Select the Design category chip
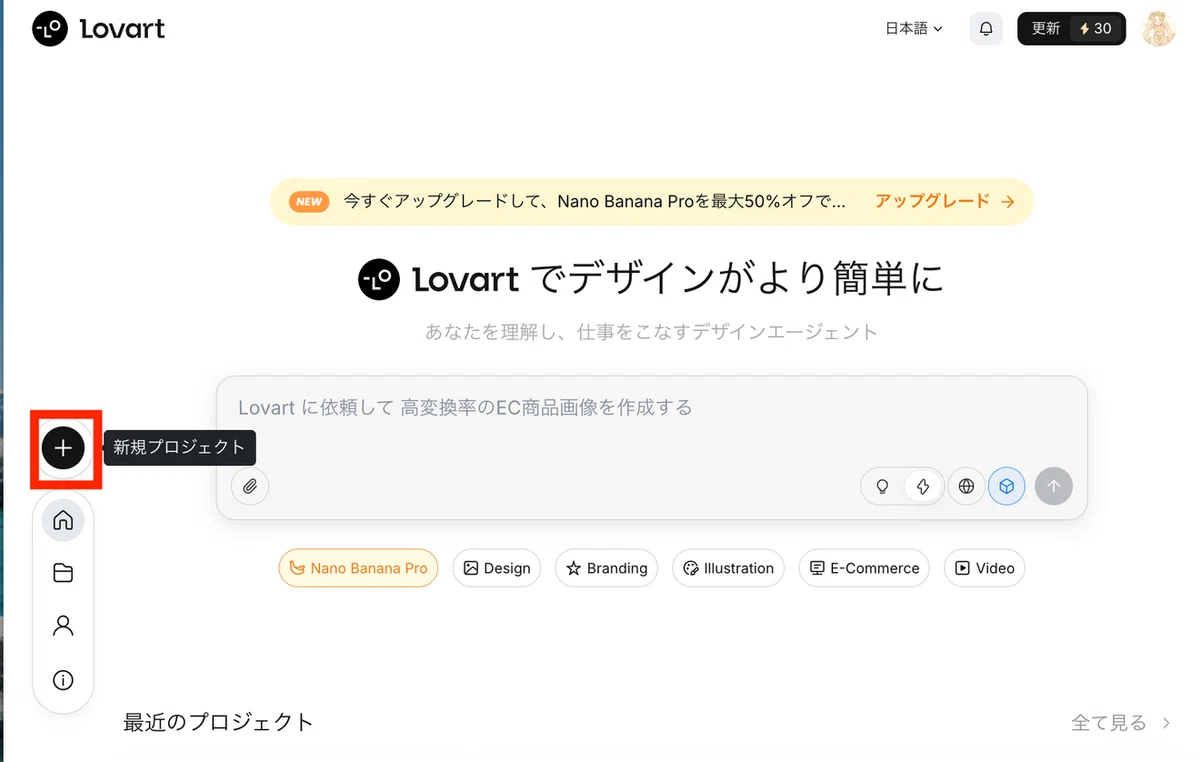 coord(497,568)
